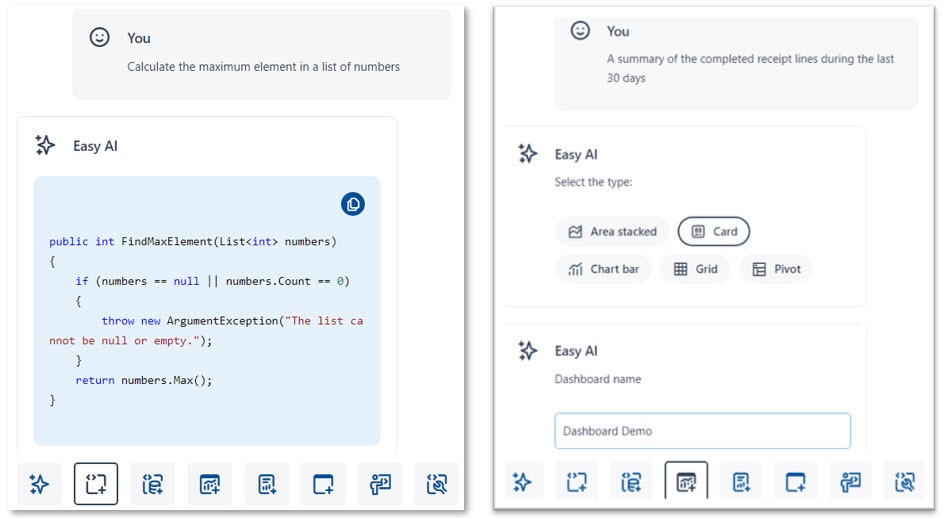Copy the FindMaxElement code snippet
The width and height of the screenshot is (945, 518).
pos(352,204)
